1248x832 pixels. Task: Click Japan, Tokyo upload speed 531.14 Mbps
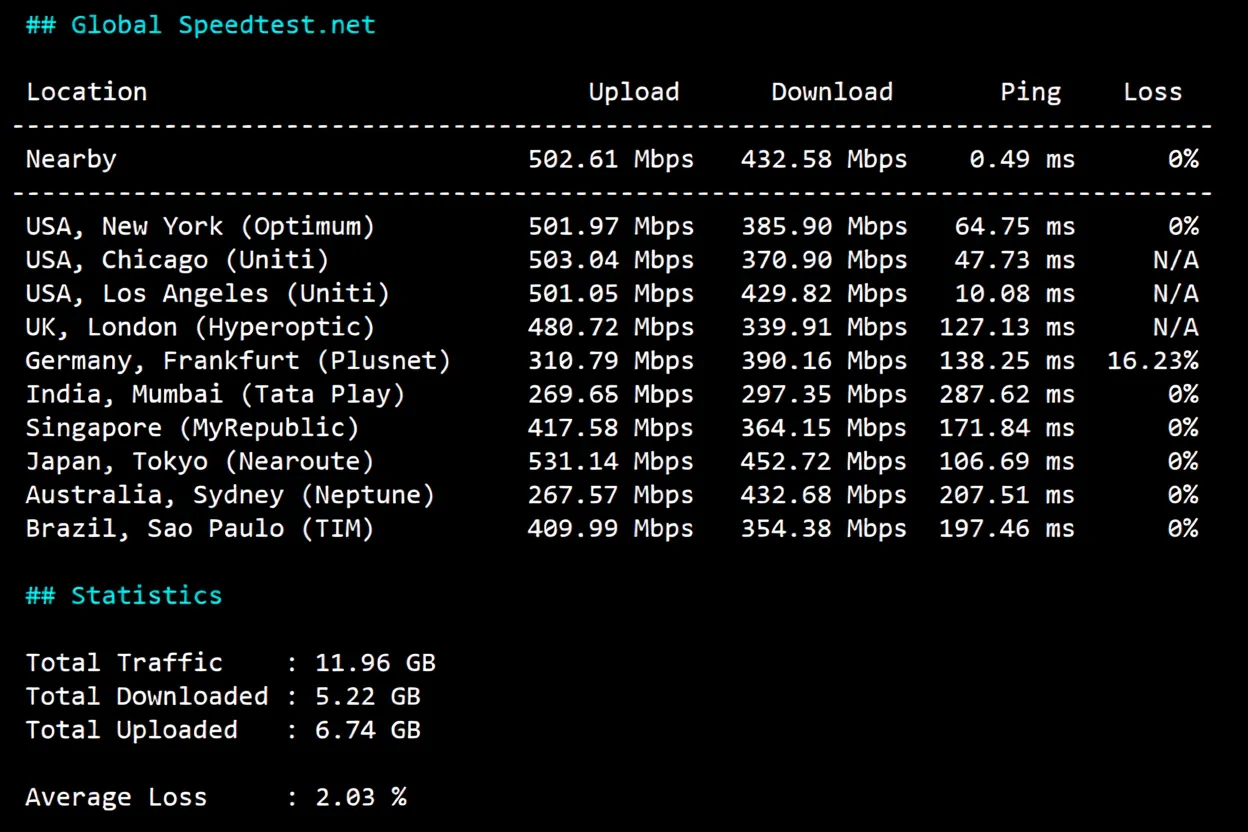point(611,461)
